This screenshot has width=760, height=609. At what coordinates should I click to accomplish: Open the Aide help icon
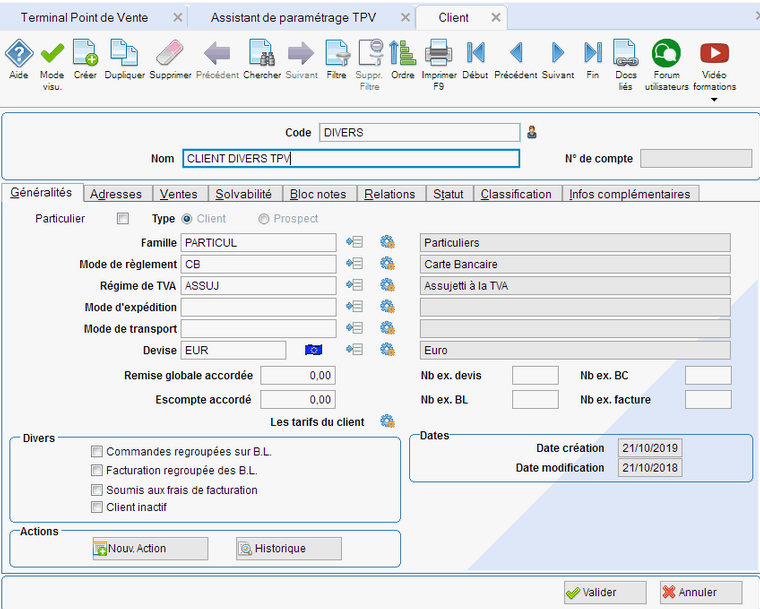(x=19, y=53)
